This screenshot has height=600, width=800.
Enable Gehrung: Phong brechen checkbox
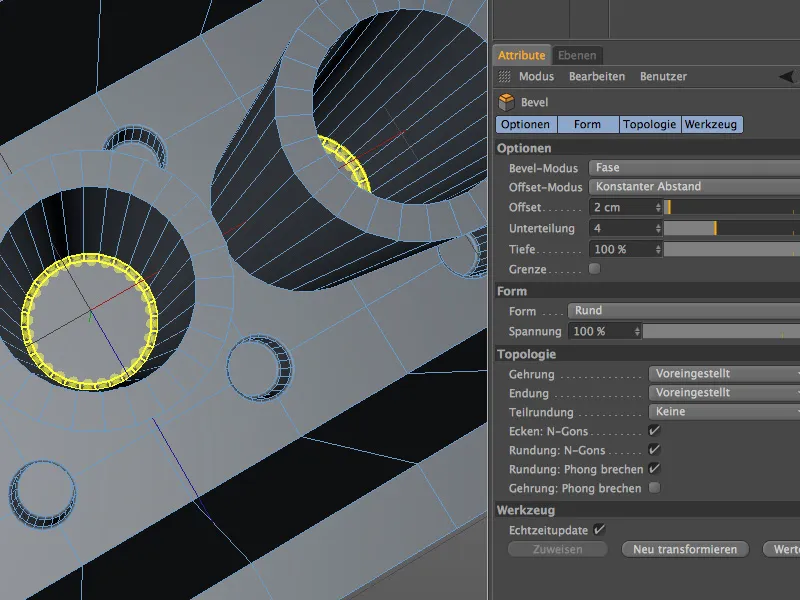point(654,488)
